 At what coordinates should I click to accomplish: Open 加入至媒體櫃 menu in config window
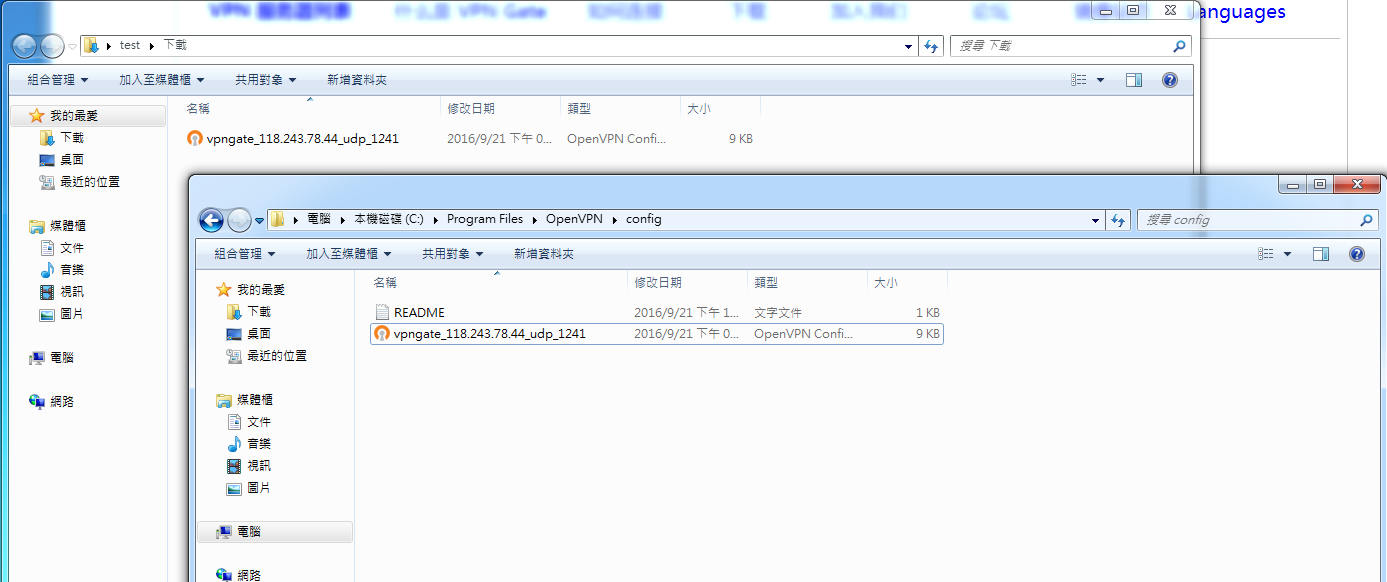349,254
